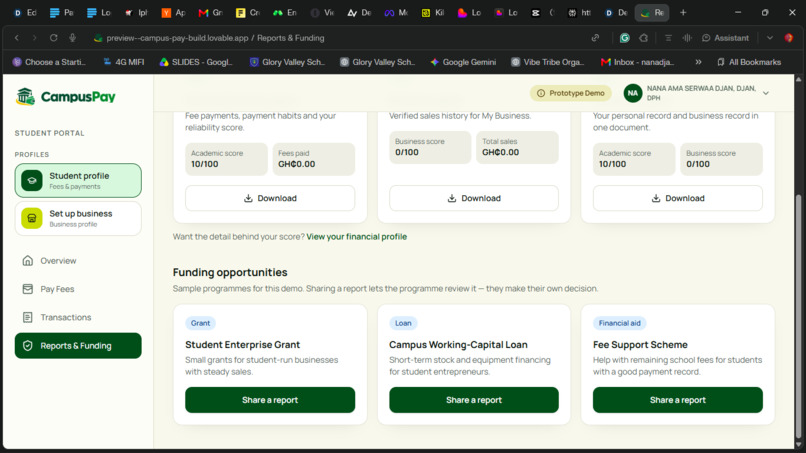Open the Google Gemini bookmark
This screenshot has width=806, height=453.
(x=463, y=62)
